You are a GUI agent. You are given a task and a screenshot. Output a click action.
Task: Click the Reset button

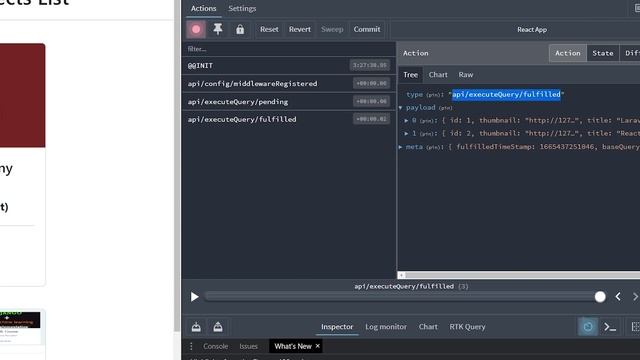tap(269, 29)
